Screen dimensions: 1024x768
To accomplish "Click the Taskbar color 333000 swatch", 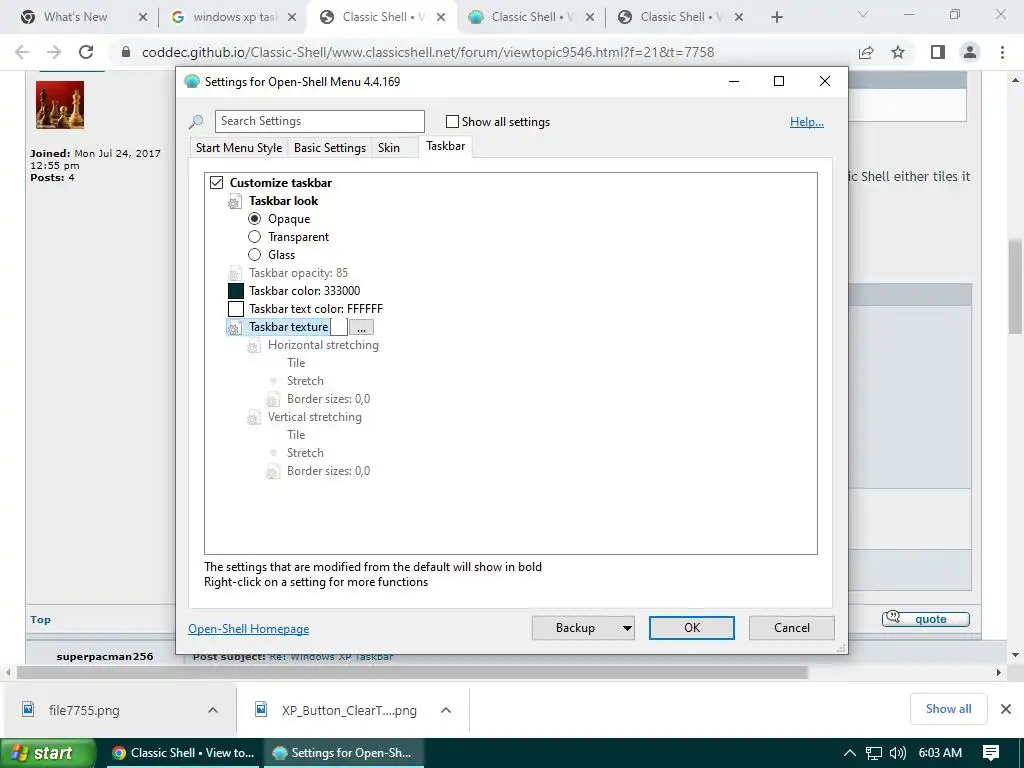I will (x=236, y=291).
